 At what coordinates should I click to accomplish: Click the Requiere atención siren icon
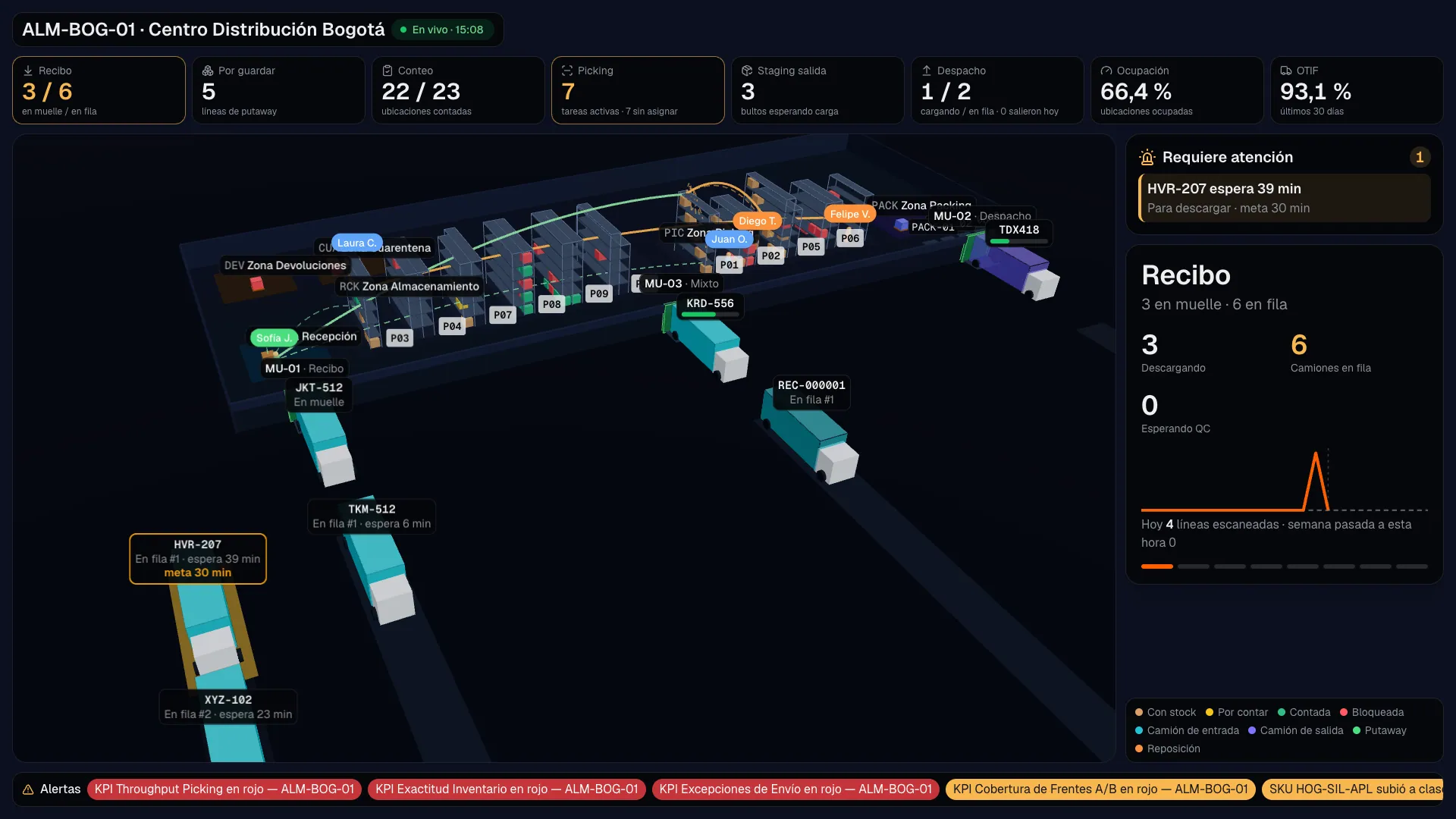pyautogui.click(x=1147, y=157)
